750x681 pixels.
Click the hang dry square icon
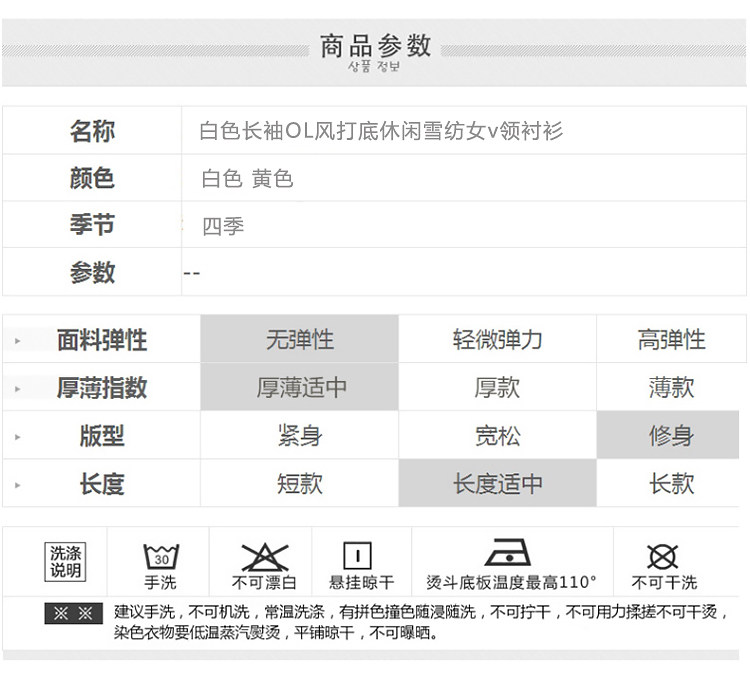357,556
